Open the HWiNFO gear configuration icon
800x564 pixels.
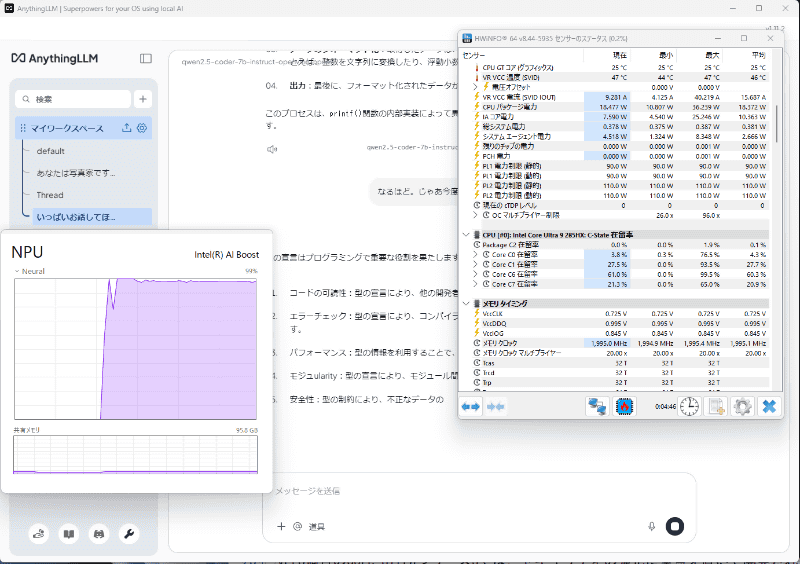pyautogui.click(x=742, y=407)
